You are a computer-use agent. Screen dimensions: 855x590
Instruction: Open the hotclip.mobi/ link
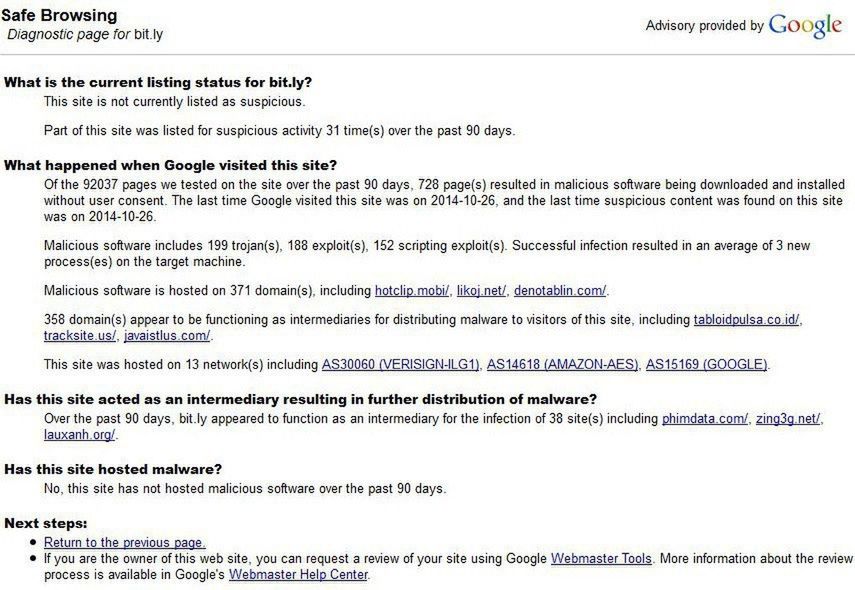412,291
